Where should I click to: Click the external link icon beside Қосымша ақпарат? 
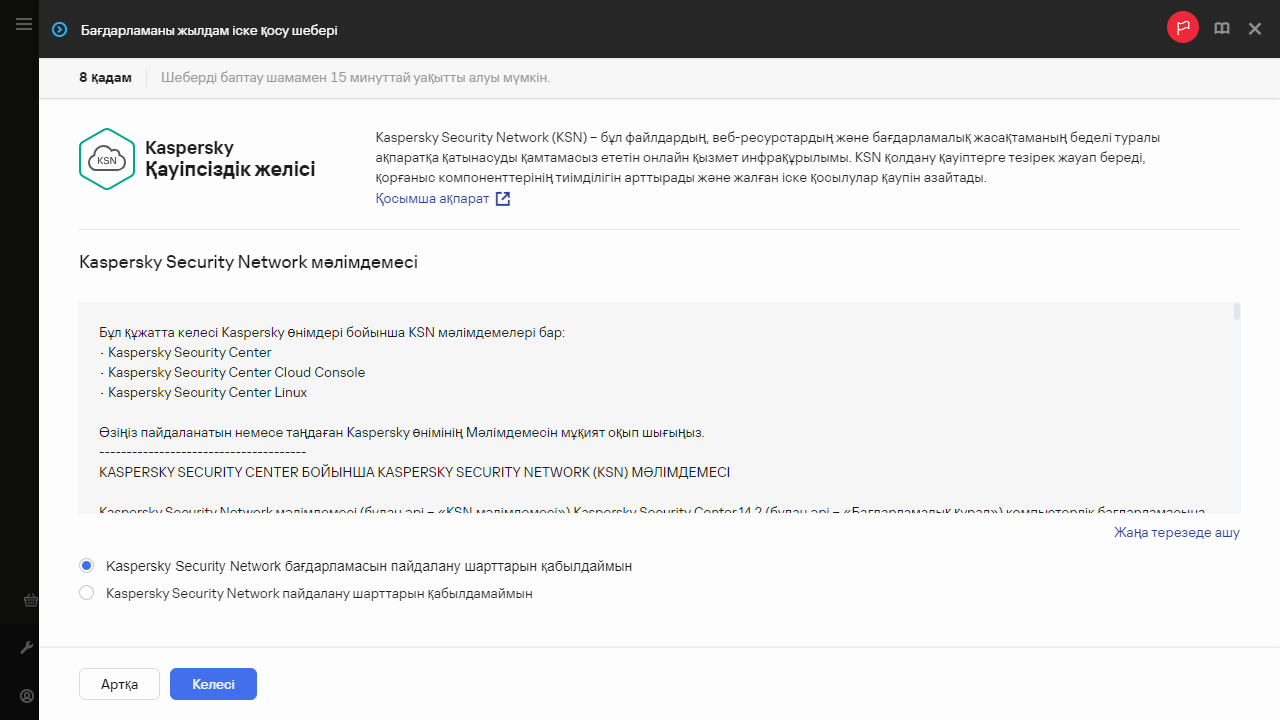coord(503,199)
